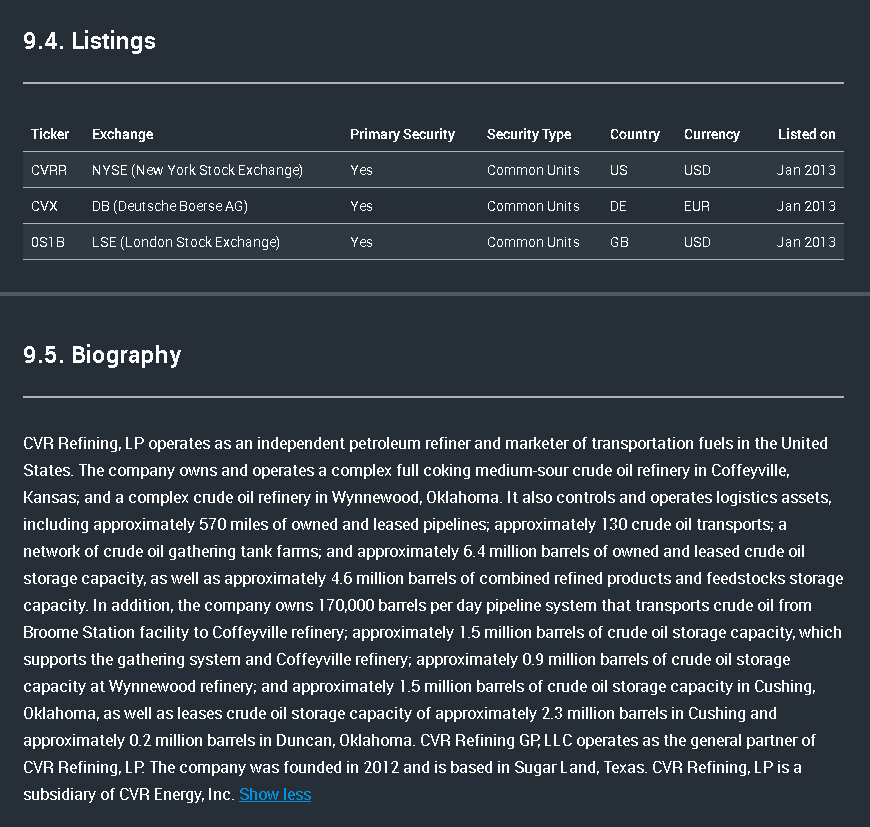Click the GB country cell
The image size is (870, 827).
tap(619, 242)
